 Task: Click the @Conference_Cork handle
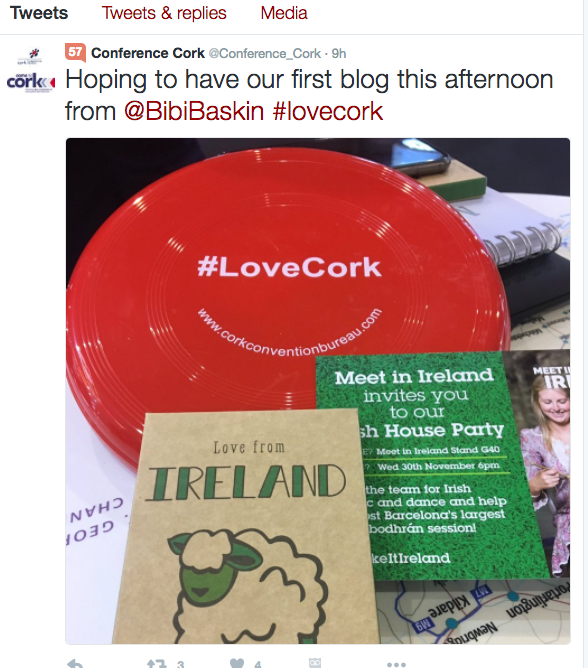coord(265,54)
